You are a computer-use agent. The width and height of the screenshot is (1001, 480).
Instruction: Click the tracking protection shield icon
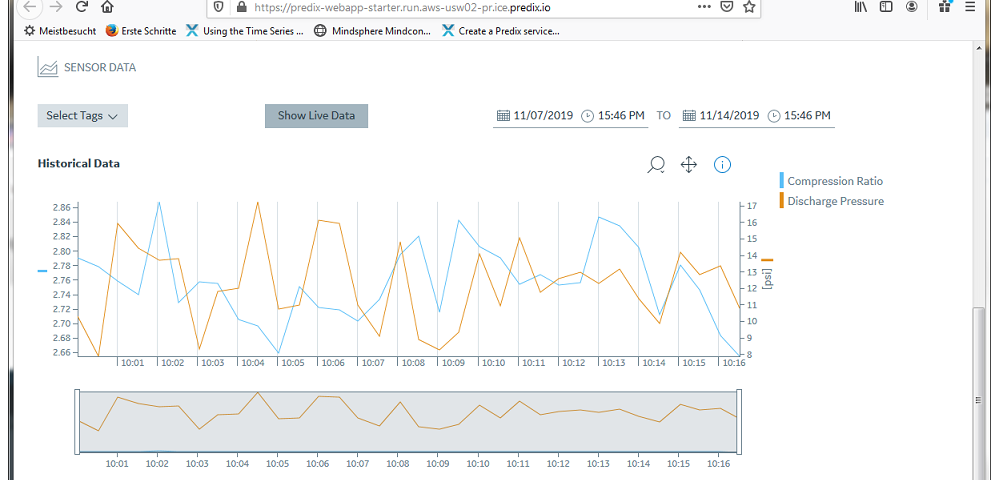click(218, 7)
